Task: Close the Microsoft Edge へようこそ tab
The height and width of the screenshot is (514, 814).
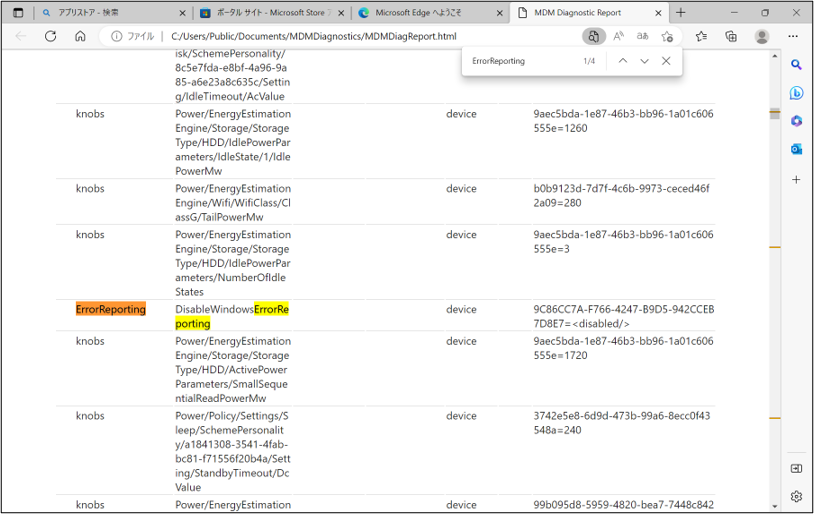Action: 499,13
